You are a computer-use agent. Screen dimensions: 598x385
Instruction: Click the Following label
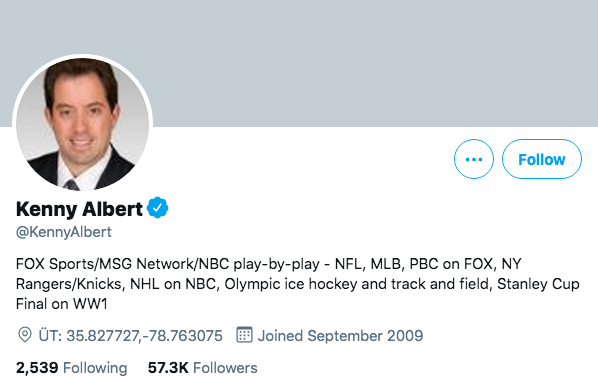coord(95,368)
